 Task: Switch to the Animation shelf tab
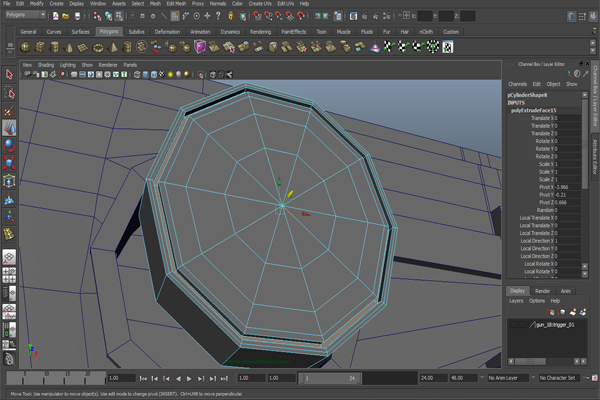click(x=201, y=32)
